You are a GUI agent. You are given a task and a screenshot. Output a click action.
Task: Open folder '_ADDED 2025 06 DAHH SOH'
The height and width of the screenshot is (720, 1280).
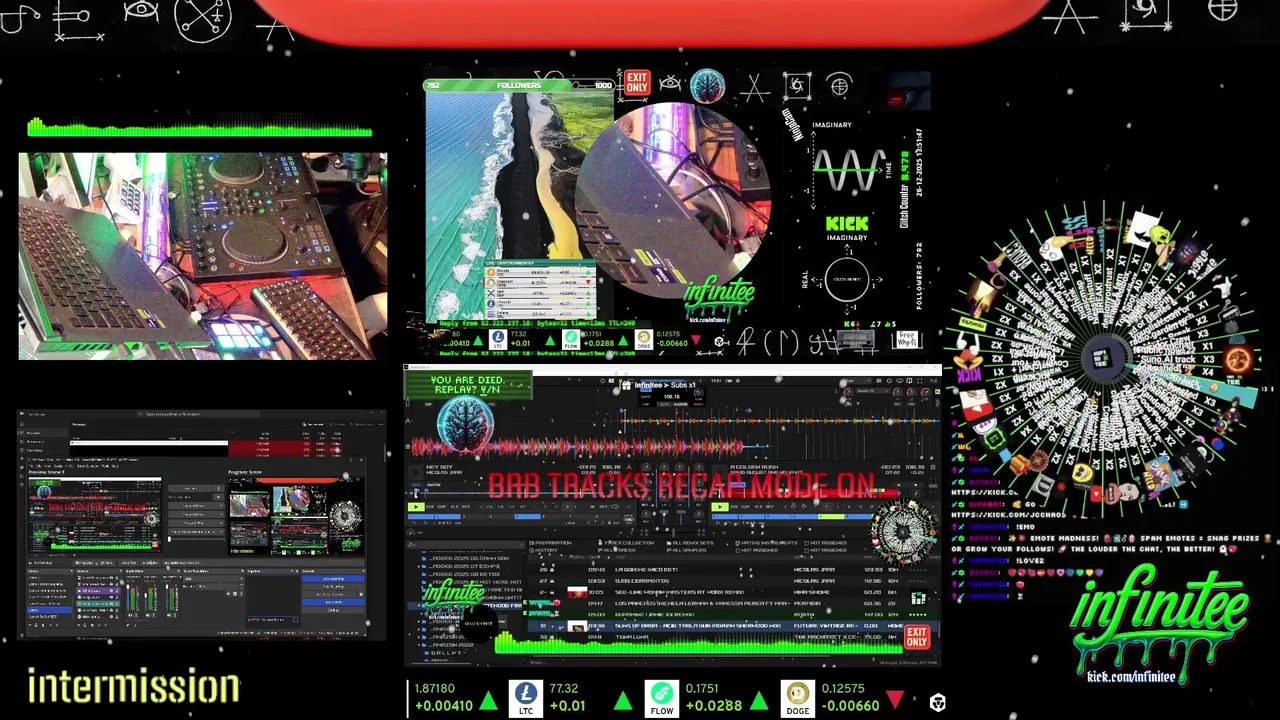point(467,558)
